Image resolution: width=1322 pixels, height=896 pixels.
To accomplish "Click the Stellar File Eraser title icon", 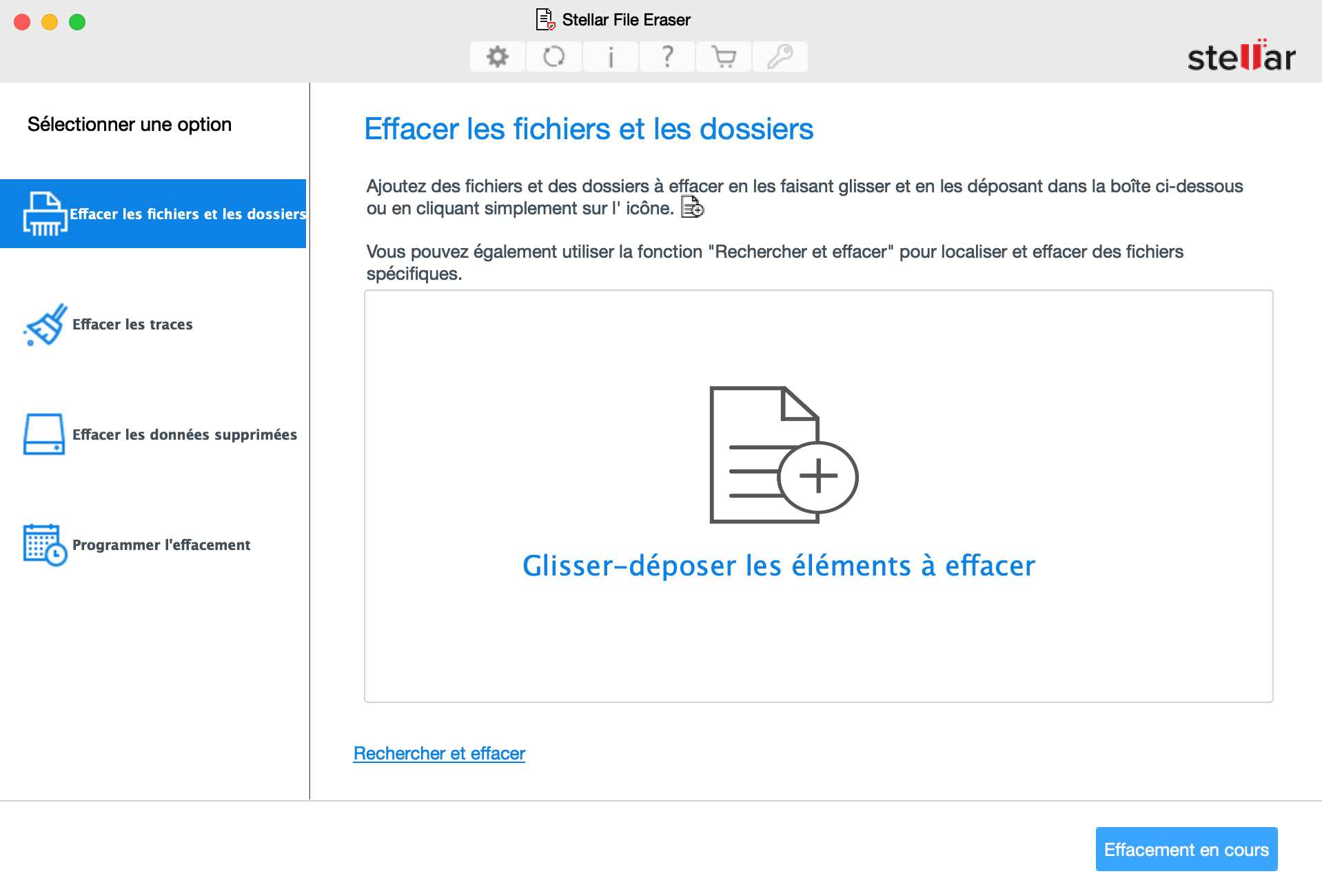I will (x=546, y=19).
